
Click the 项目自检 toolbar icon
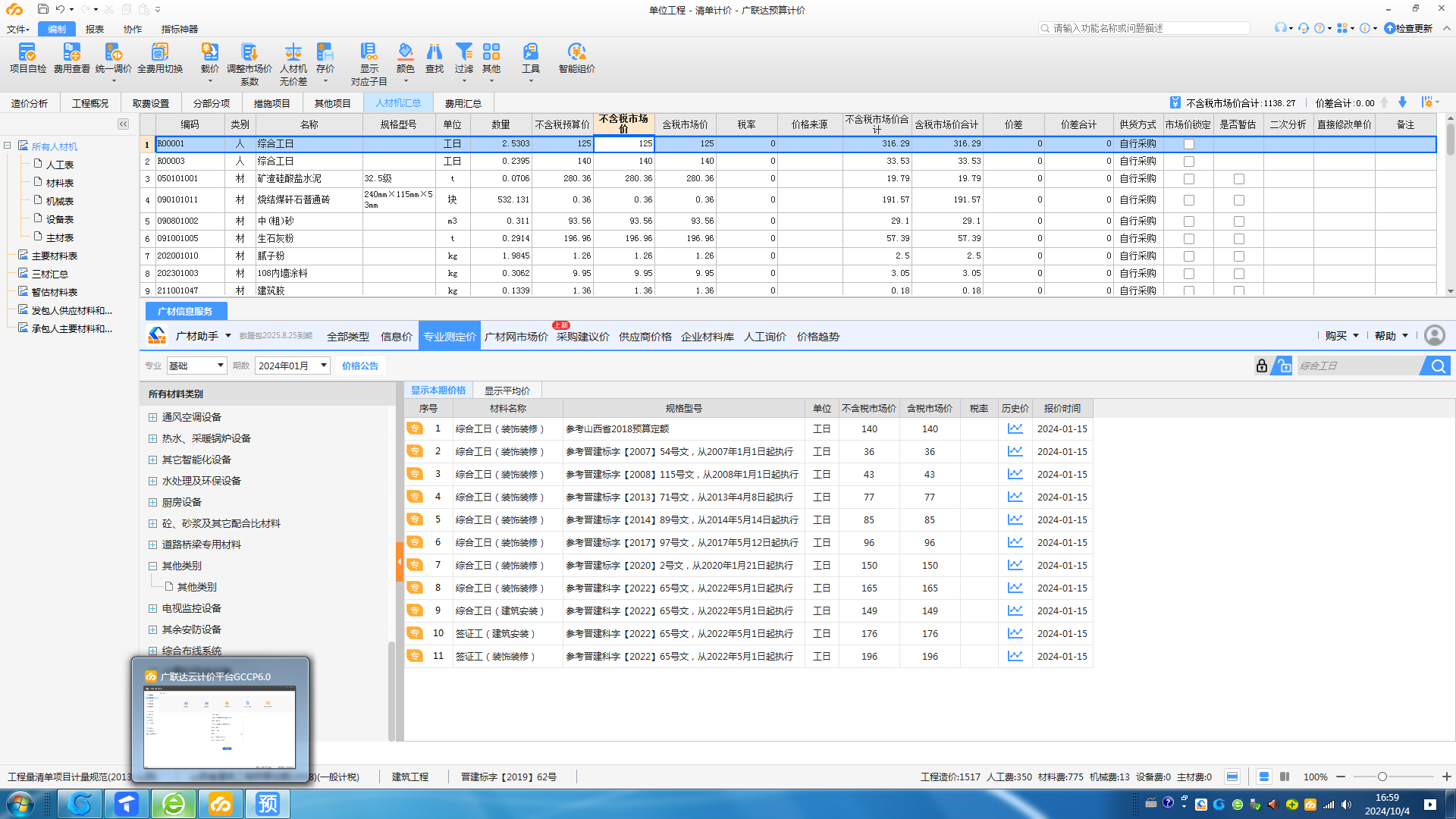tap(27, 58)
